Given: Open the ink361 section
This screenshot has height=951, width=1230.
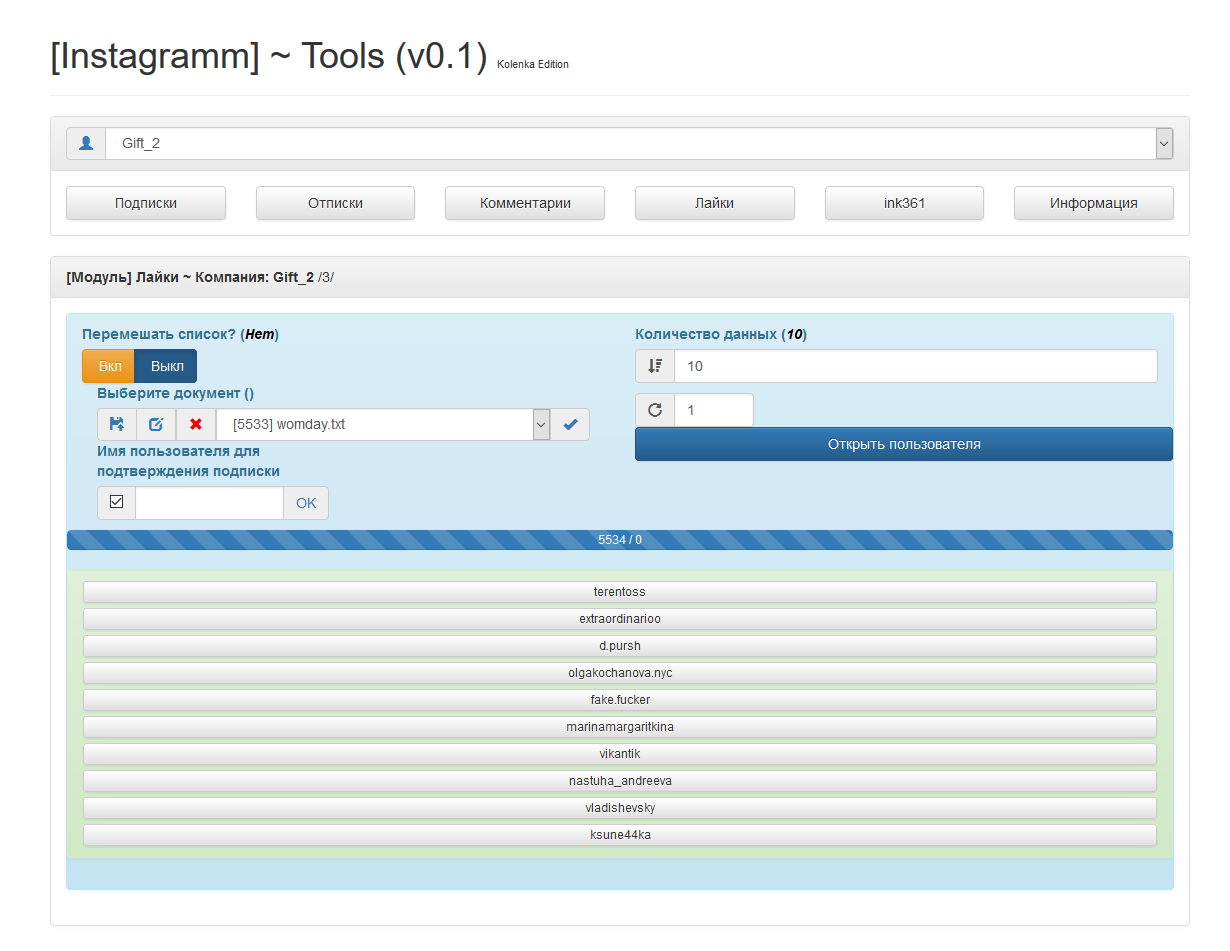Looking at the screenshot, I should pyautogui.click(x=904, y=203).
